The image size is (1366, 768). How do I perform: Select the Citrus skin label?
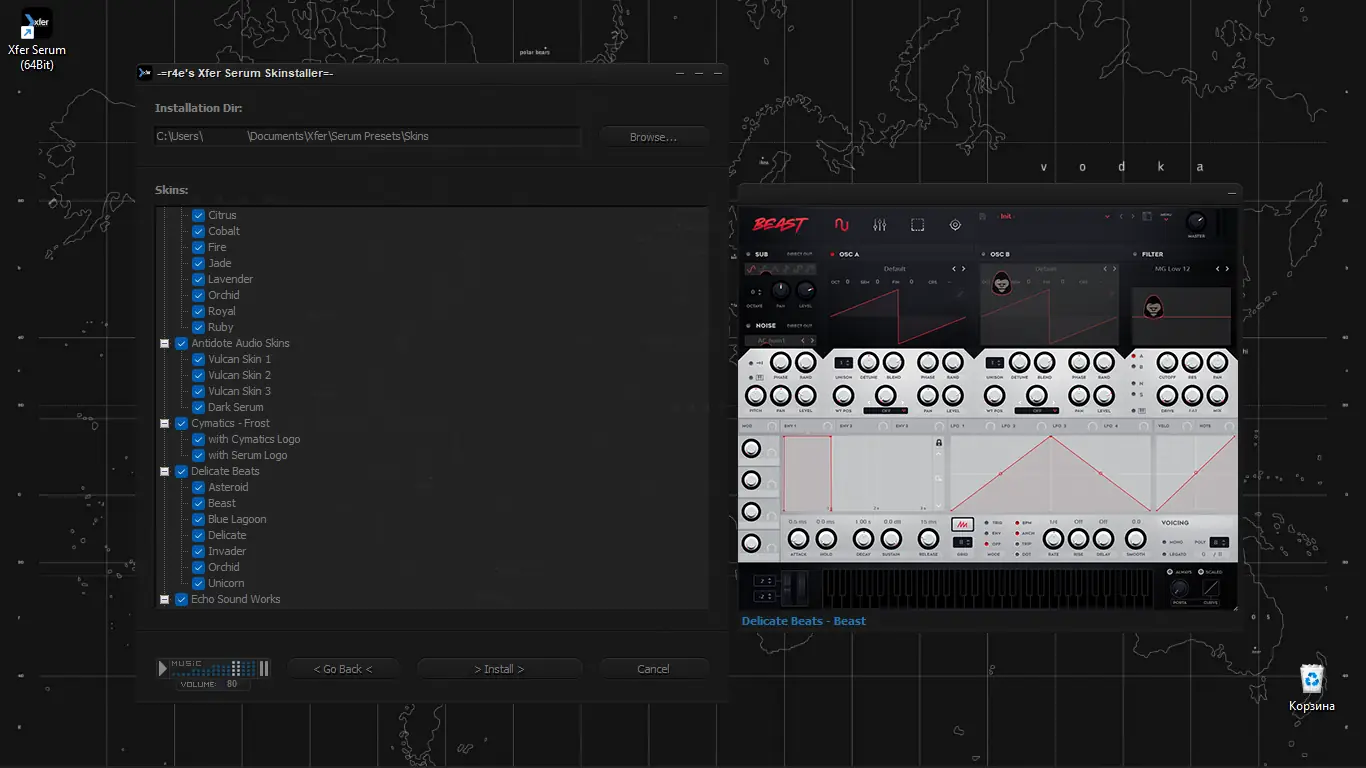point(222,215)
